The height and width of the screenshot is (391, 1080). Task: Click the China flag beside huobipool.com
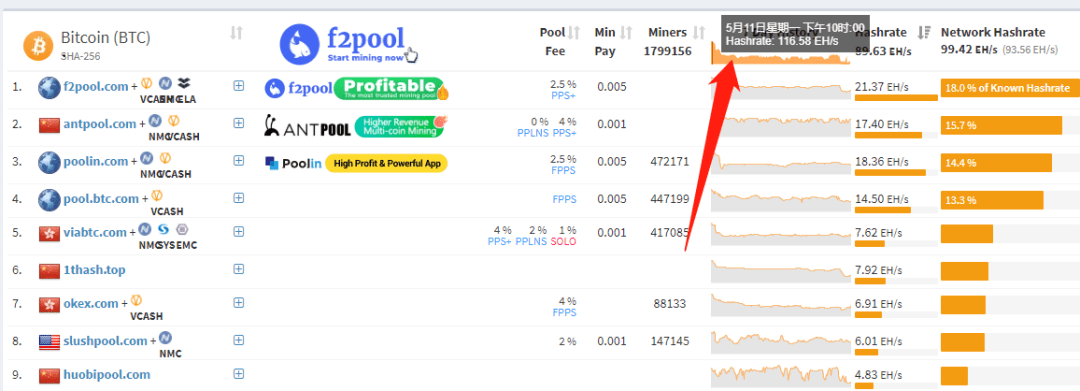click(50, 376)
